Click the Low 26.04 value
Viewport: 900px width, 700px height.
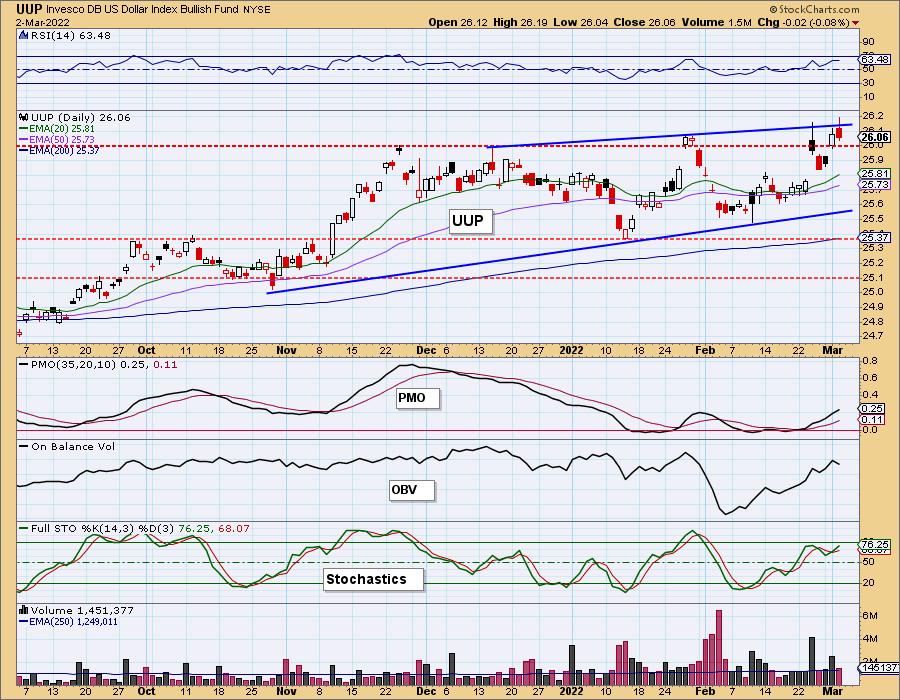point(581,22)
